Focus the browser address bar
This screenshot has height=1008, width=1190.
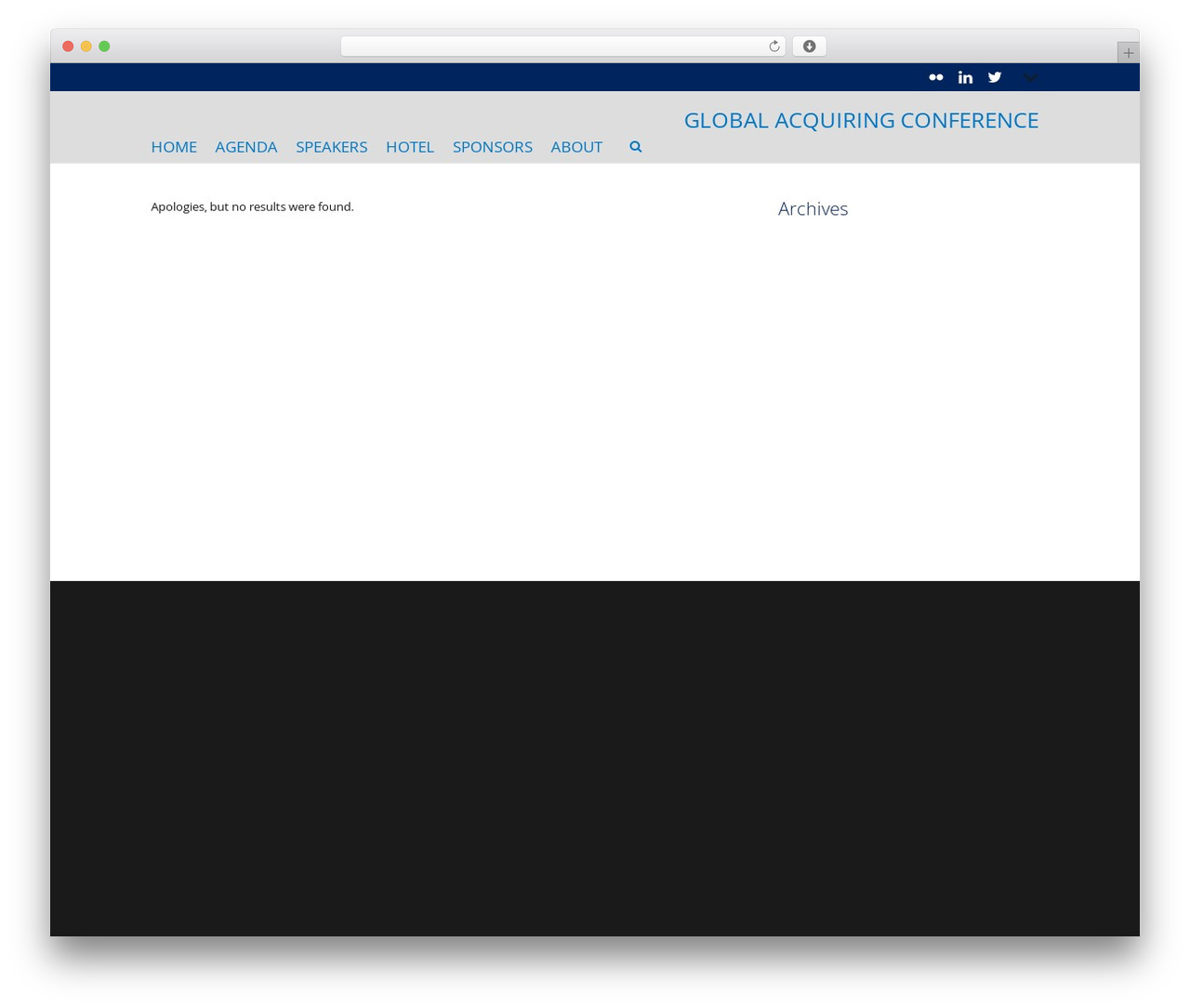[554, 46]
